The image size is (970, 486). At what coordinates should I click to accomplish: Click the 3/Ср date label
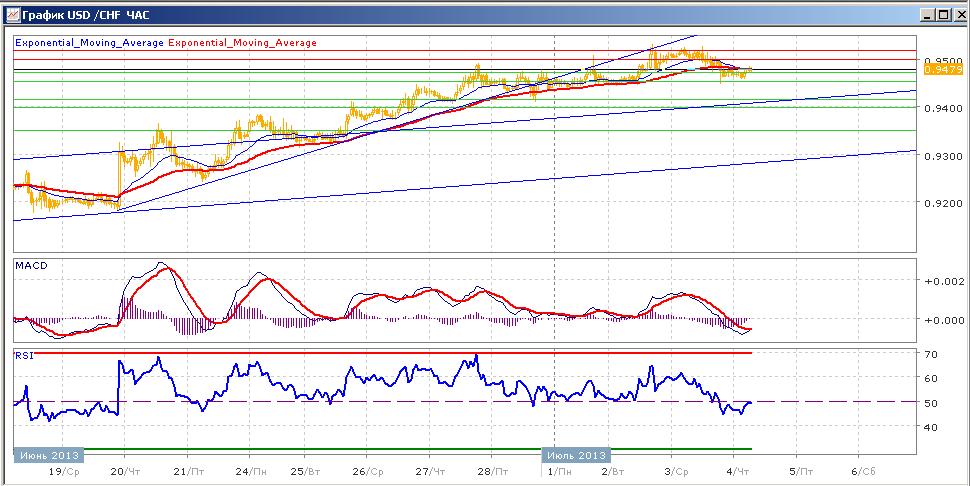(676, 471)
